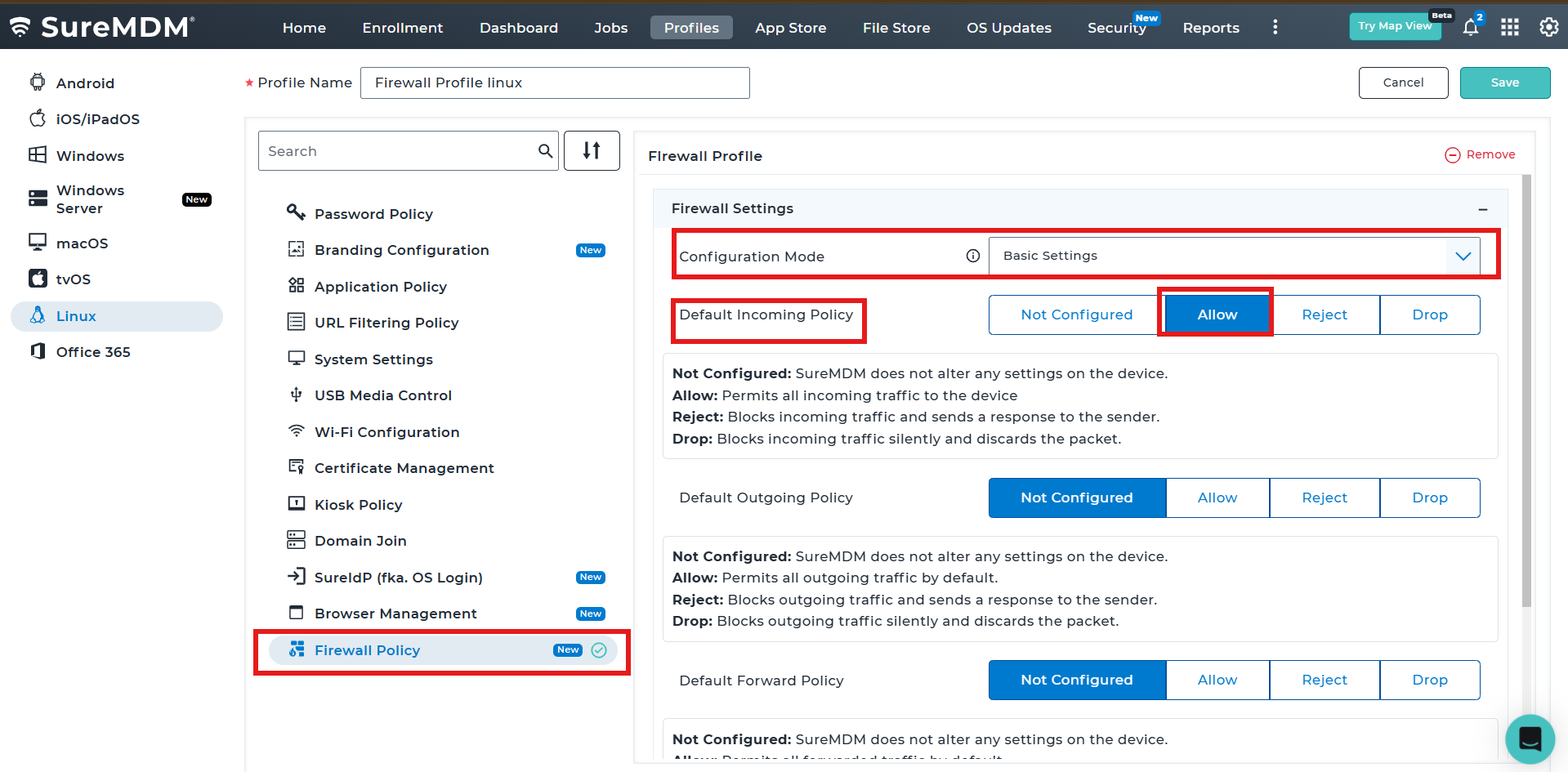Click the Firewall Policy icon
Viewport: 1568px width, 772px height.
[297, 649]
